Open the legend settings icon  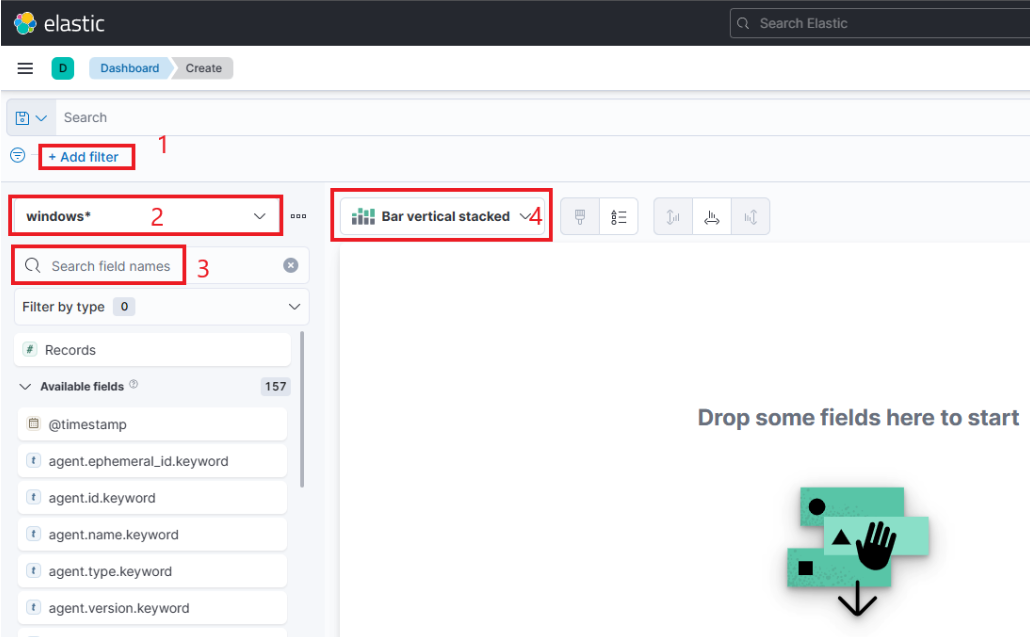(x=619, y=216)
